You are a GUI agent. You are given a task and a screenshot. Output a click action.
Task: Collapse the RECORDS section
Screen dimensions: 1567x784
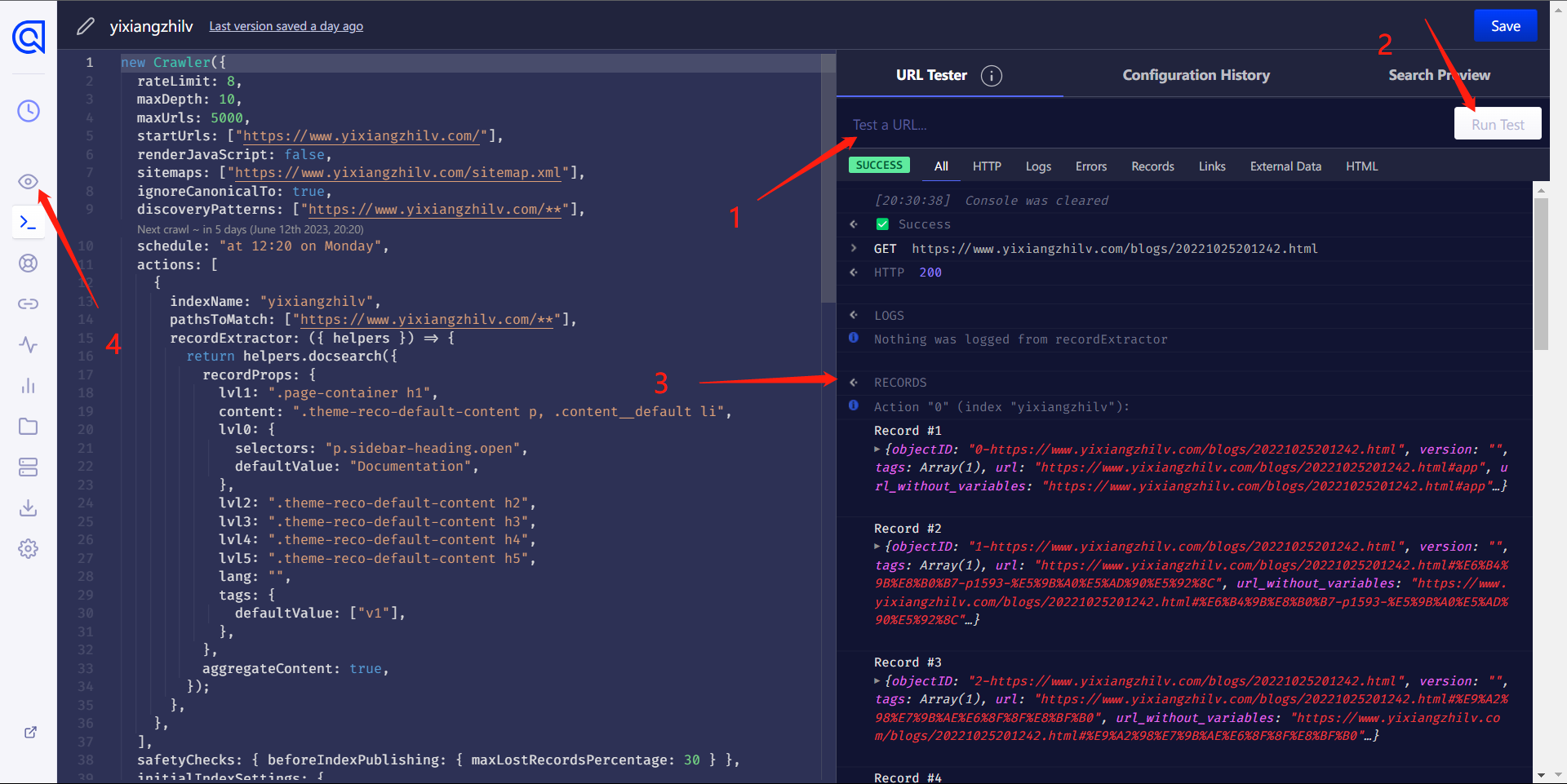coord(854,383)
